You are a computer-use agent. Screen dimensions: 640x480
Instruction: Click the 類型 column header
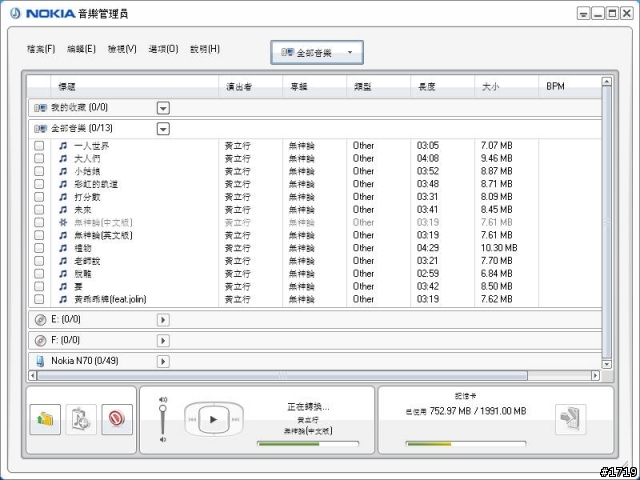(x=379, y=86)
